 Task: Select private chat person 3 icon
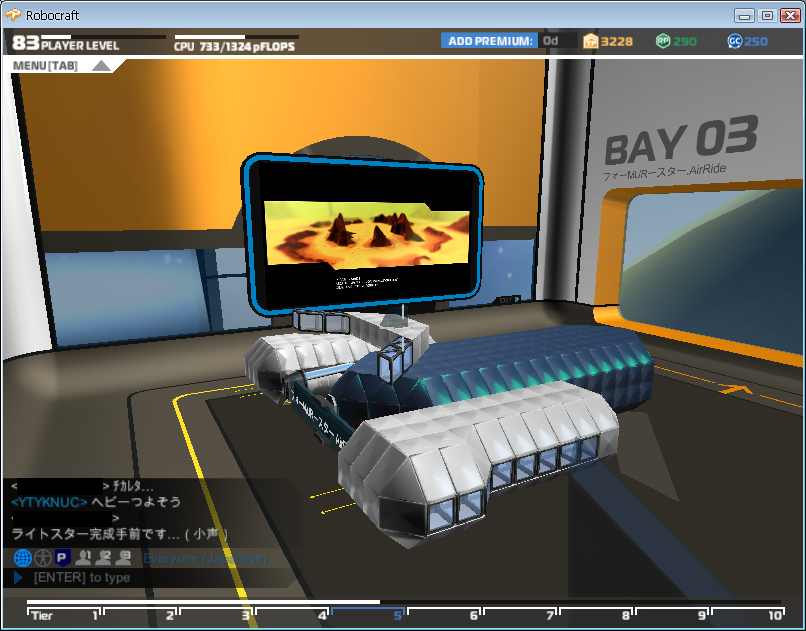(x=123, y=557)
